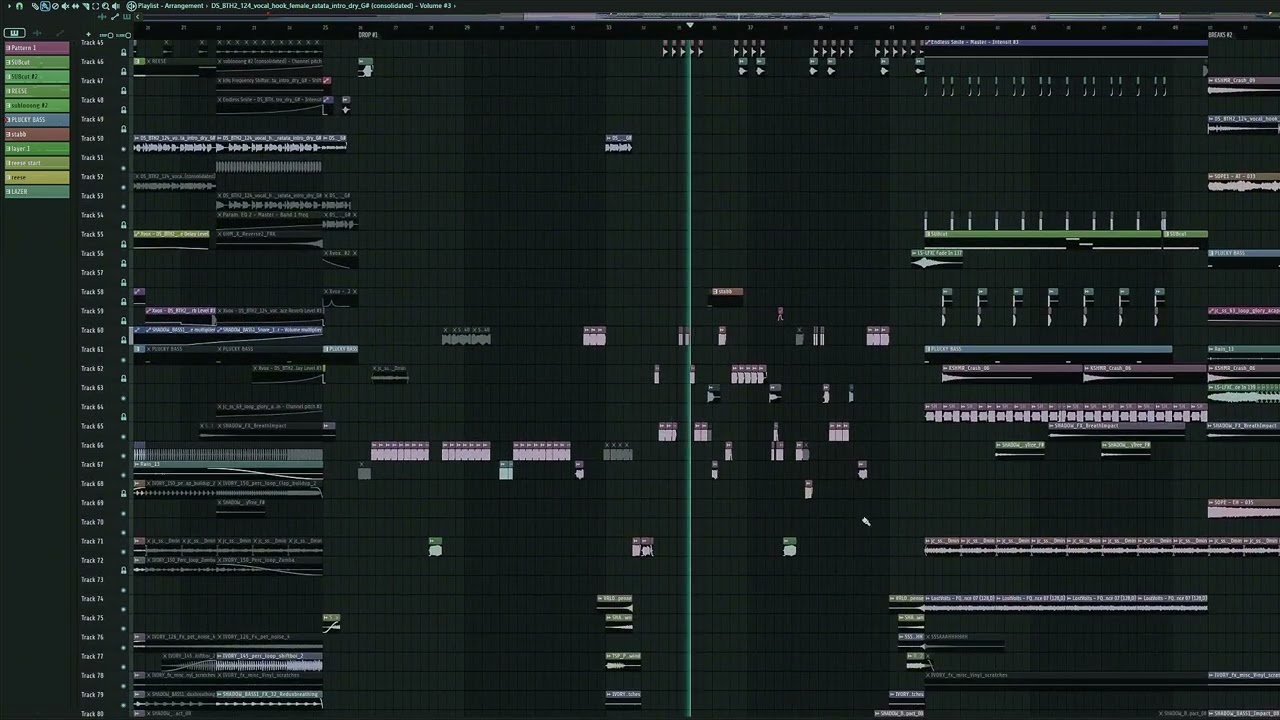Select the SUBcut pattern in the picker
The image size is (1280, 720).
click(36, 62)
